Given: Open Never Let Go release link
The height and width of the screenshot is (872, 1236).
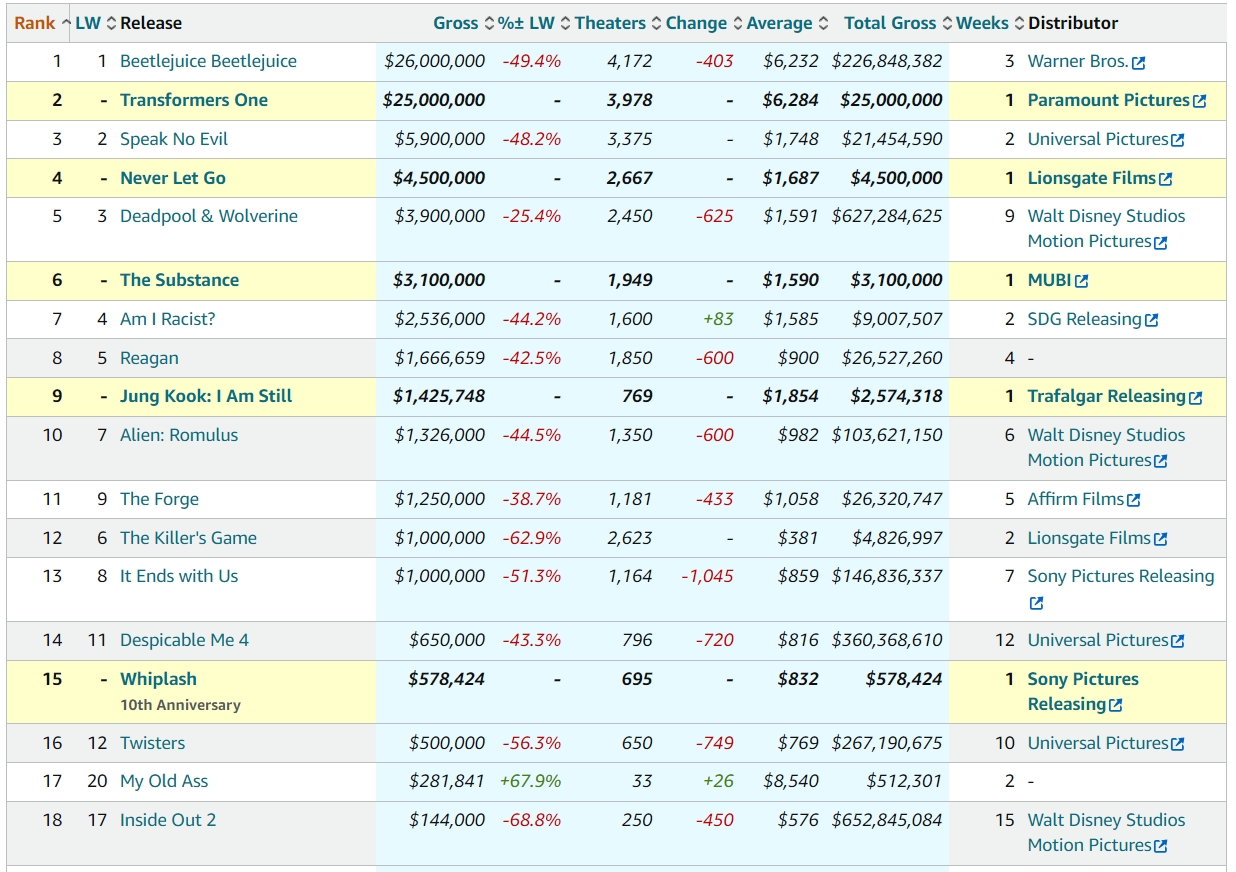Looking at the screenshot, I should [x=173, y=178].
